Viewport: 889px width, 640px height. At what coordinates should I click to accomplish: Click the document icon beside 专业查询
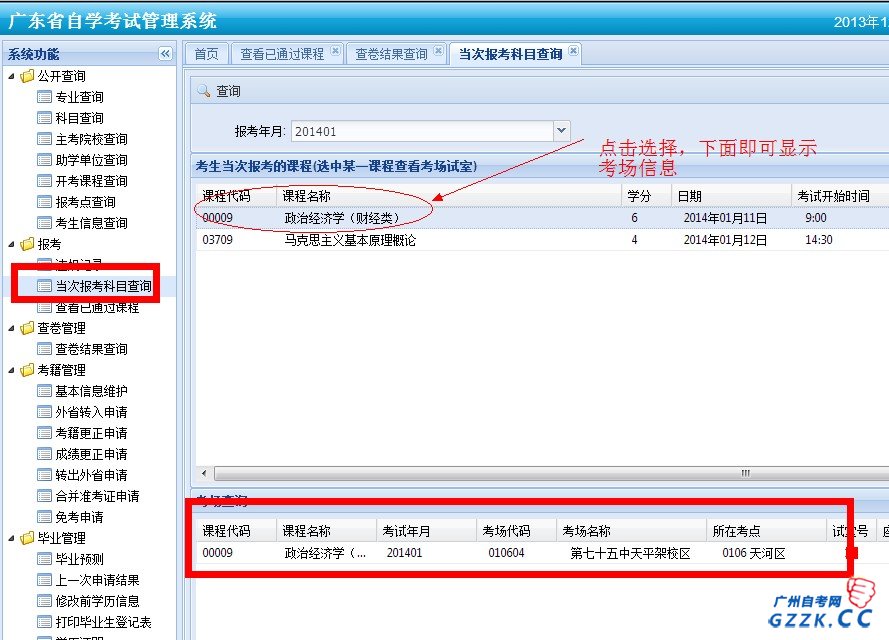pos(43,97)
